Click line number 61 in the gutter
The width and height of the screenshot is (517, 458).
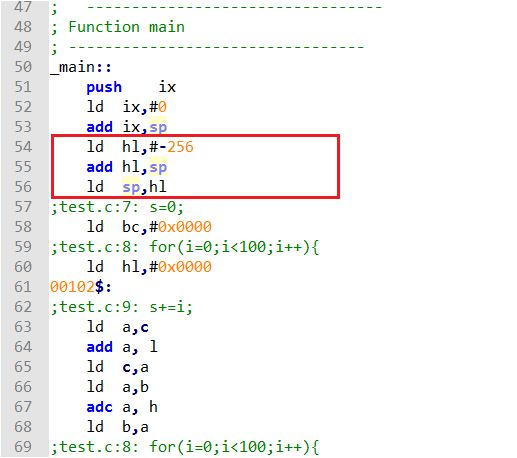23,287
